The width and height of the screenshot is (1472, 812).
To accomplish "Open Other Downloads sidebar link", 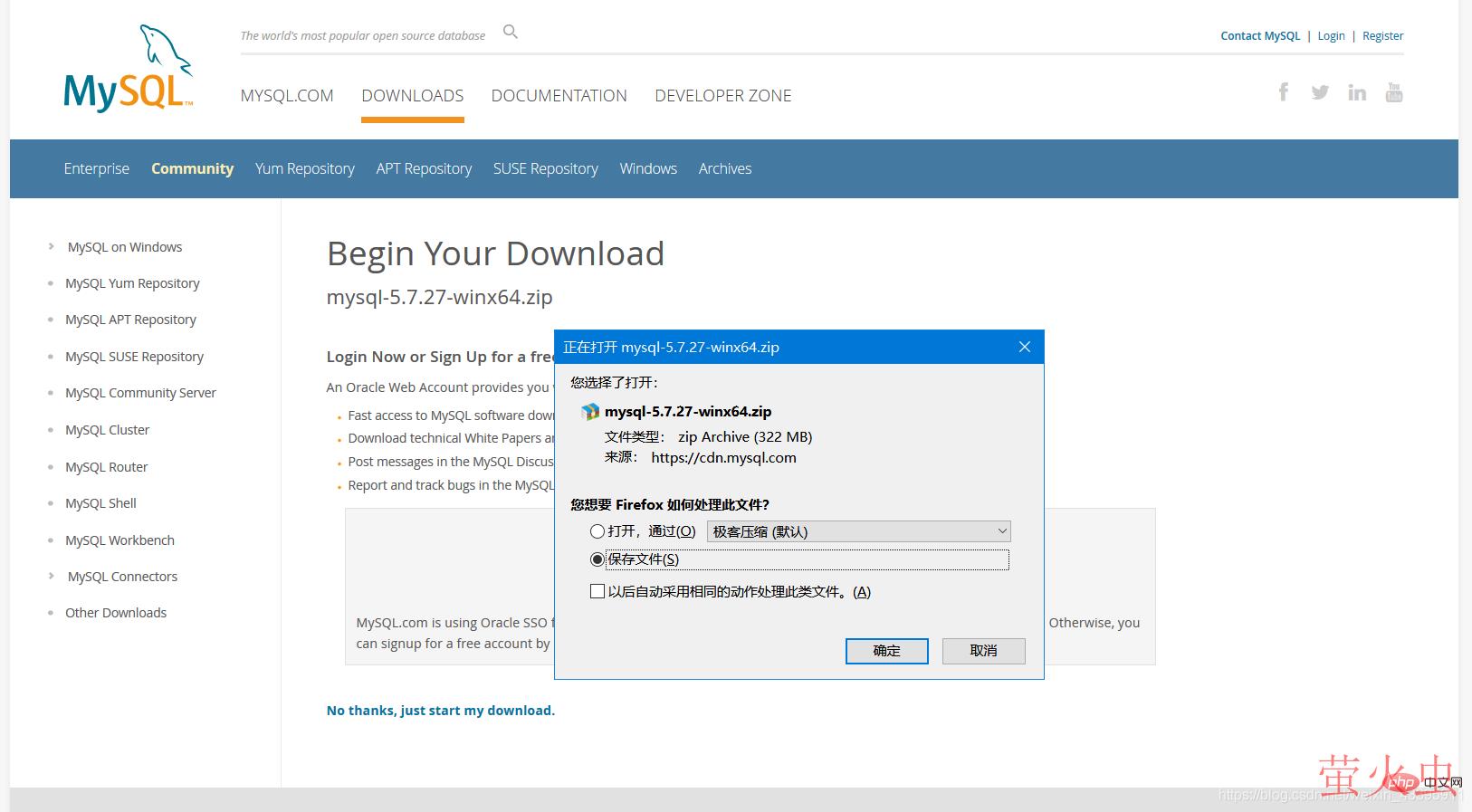I will click(116, 613).
